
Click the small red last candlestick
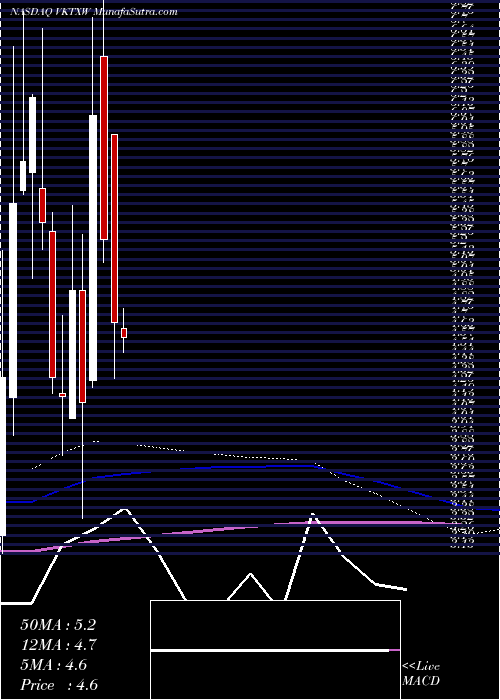124,333
